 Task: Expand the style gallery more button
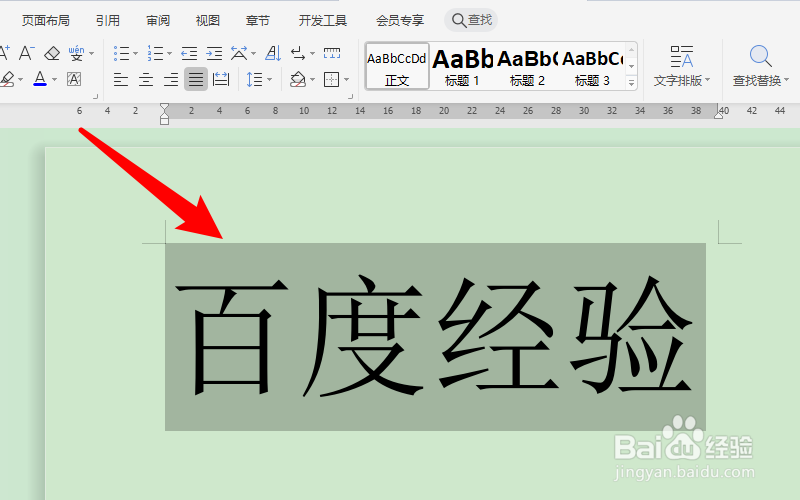[631, 82]
